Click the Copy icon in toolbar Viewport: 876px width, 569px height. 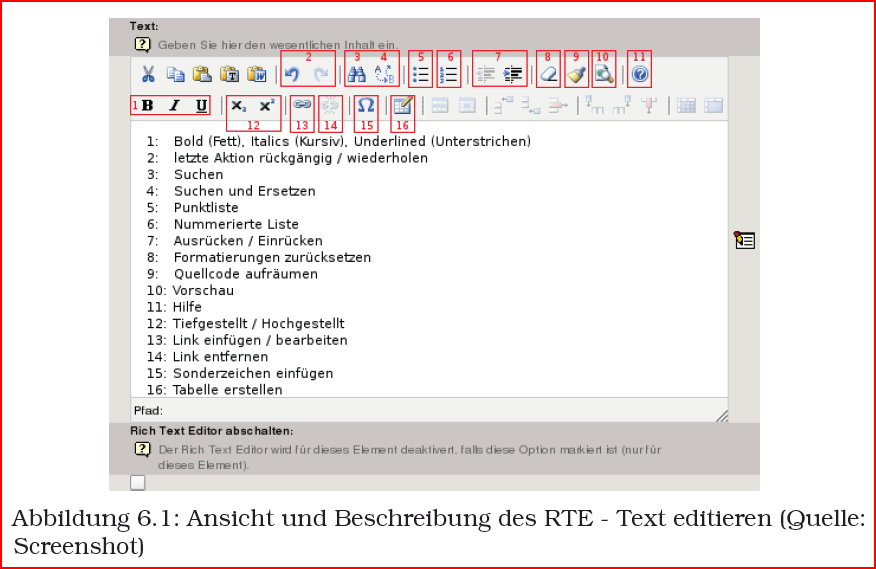pyautogui.click(x=175, y=74)
